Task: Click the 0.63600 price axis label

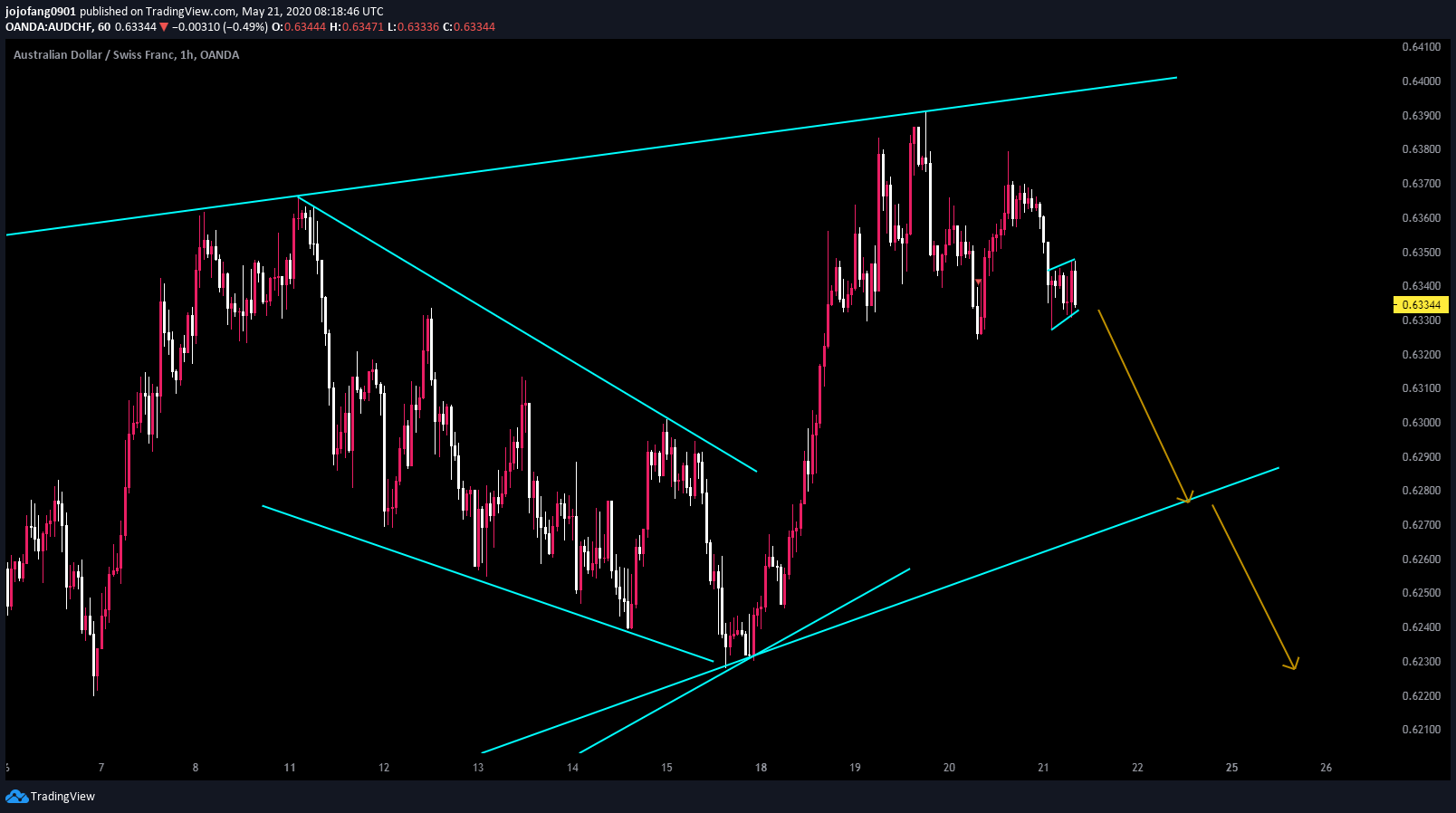Action: 1421,218
